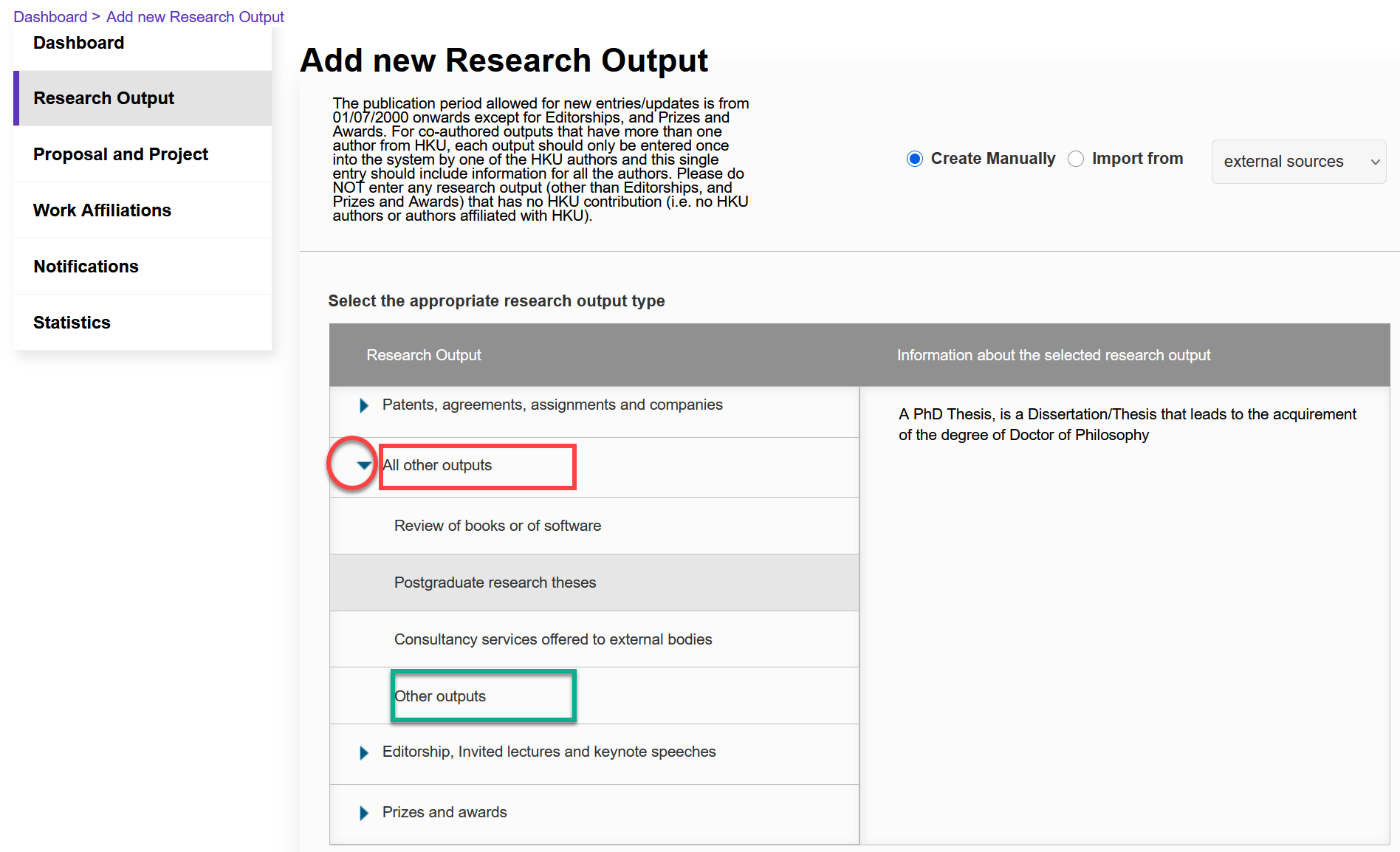Click the PhD Thesis description text
1400x852 pixels.
coord(1128,425)
